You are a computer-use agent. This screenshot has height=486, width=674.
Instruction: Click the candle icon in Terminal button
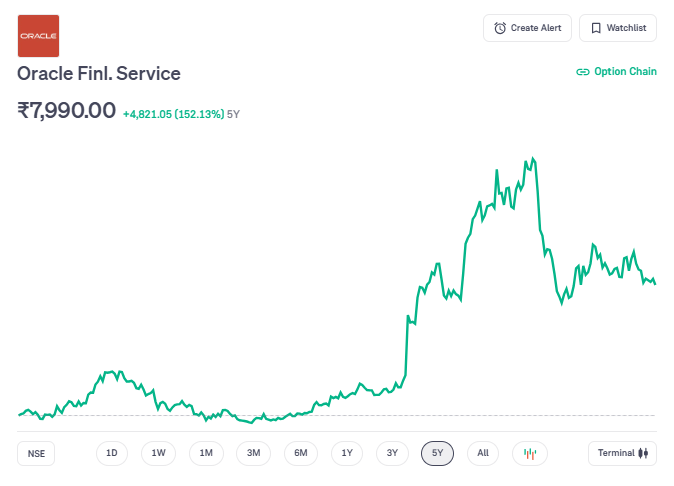pyautogui.click(x=644, y=453)
